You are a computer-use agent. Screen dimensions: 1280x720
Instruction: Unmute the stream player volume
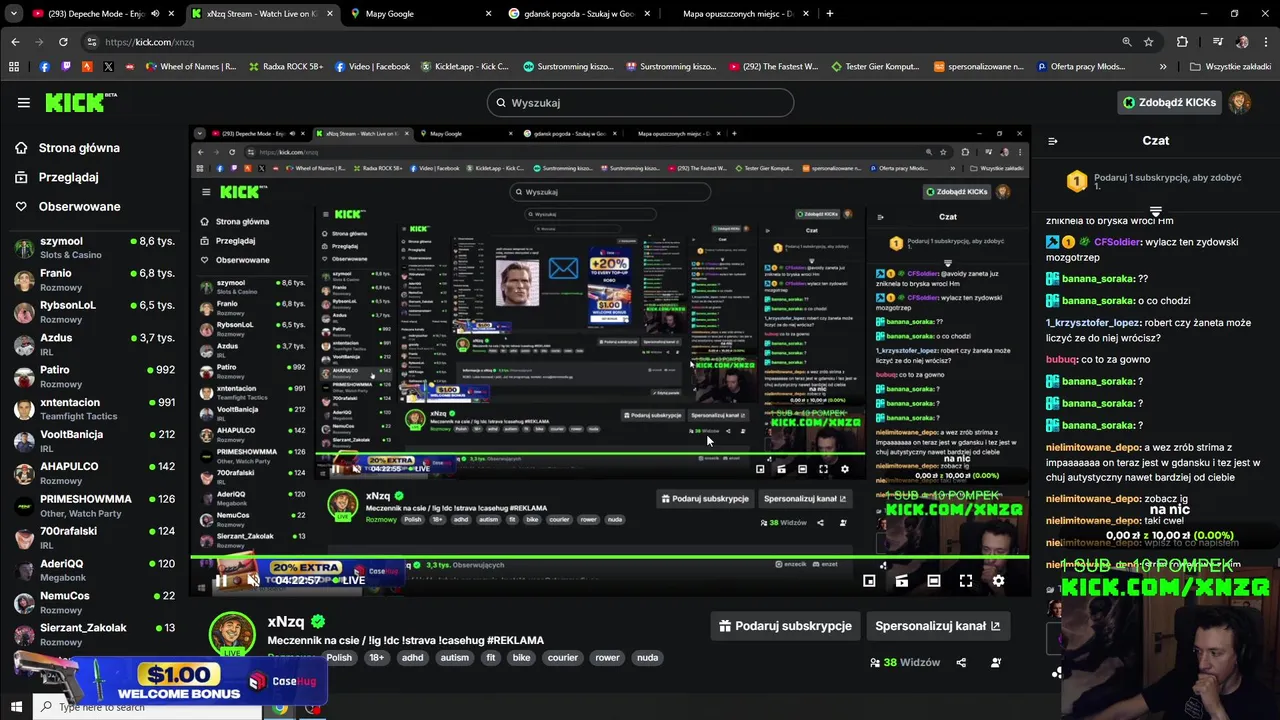click(253, 580)
